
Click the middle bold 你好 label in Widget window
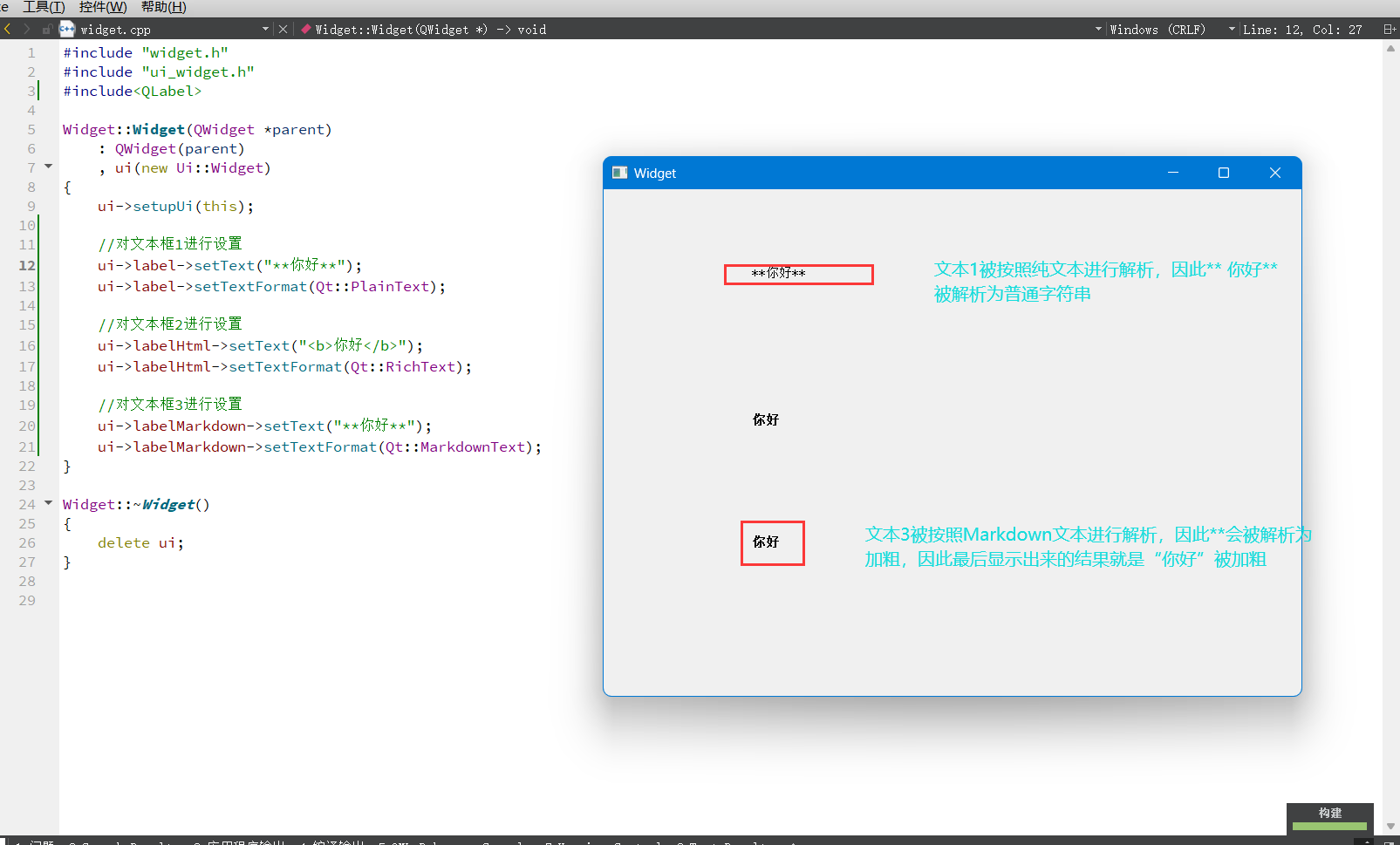[x=766, y=419]
